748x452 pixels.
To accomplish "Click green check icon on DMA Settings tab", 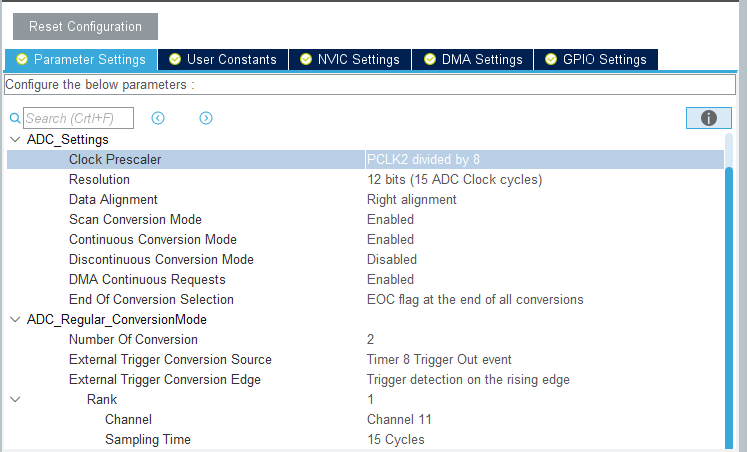I will [x=430, y=60].
